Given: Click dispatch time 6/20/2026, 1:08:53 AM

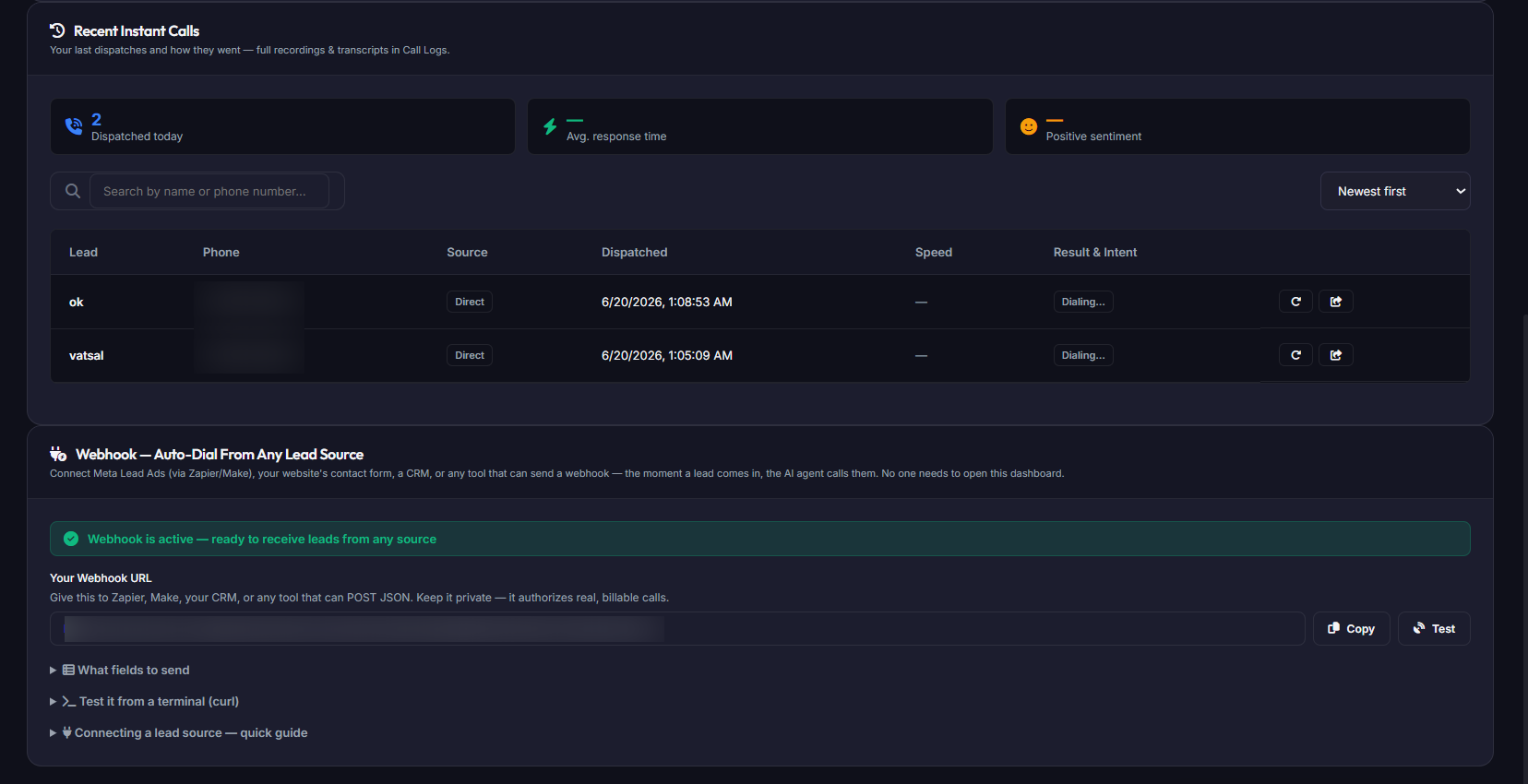Looking at the screenshot, I should (667, 302).
